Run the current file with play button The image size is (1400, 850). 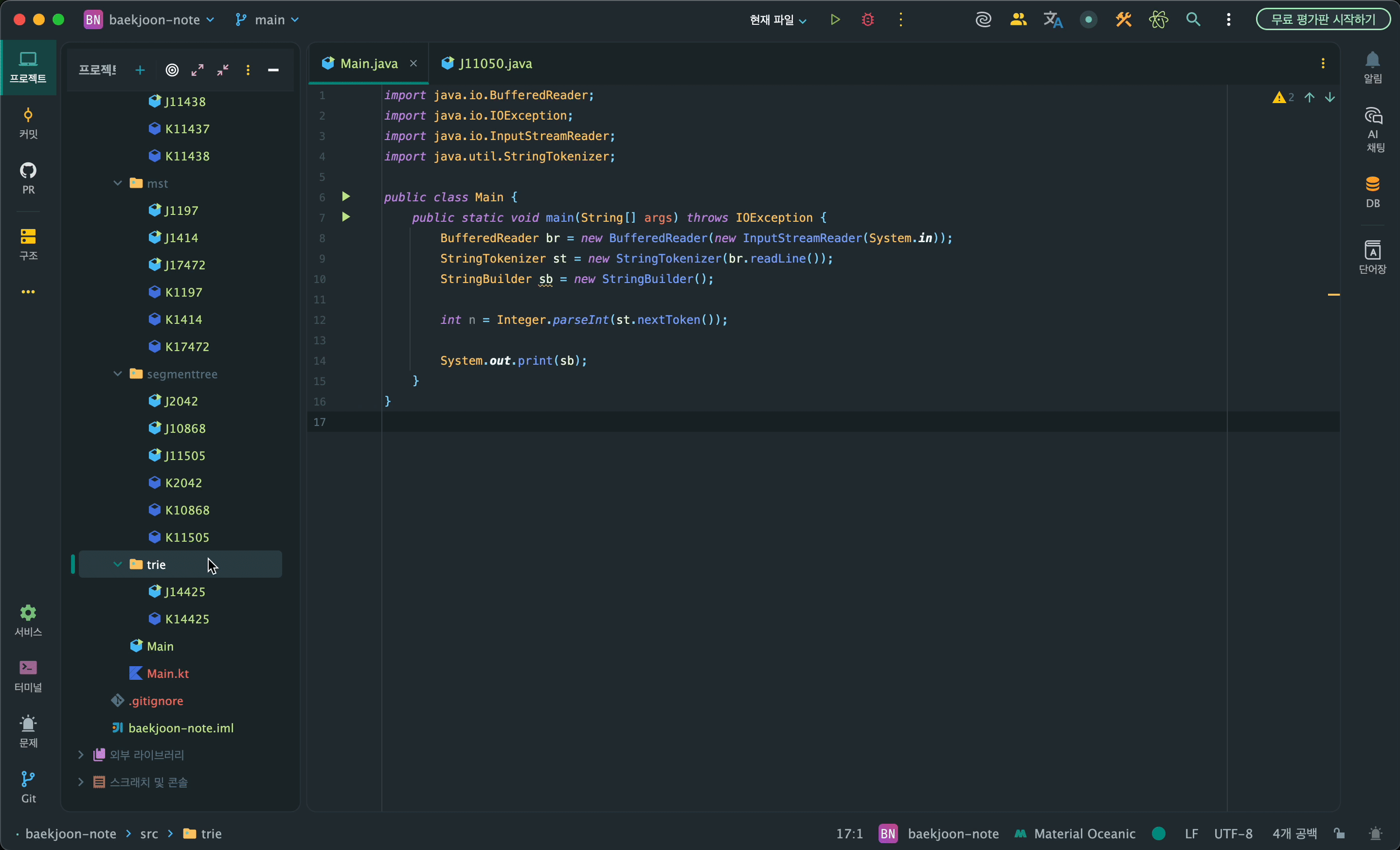tap(835, 20)
